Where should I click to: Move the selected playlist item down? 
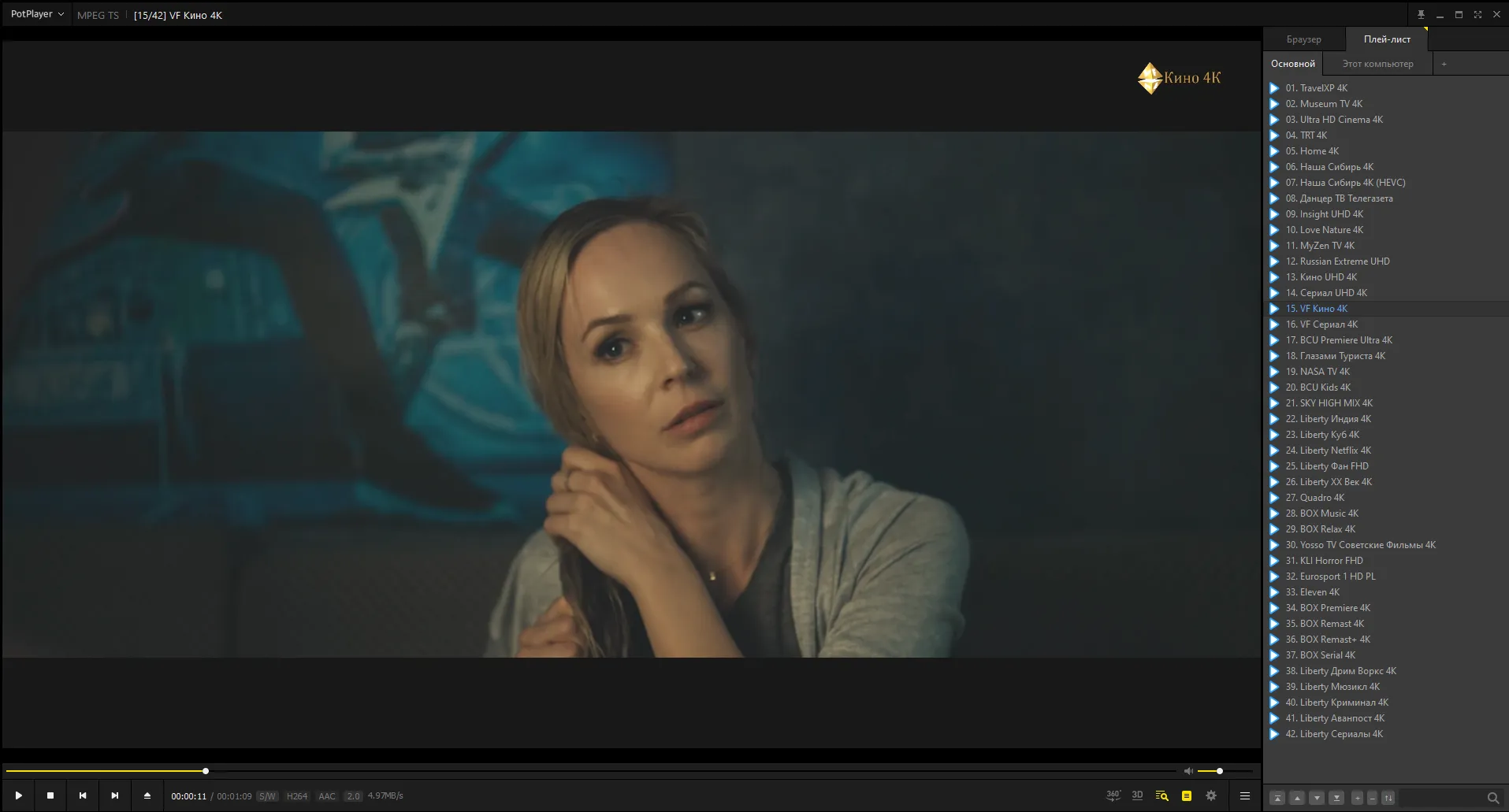1317,798
